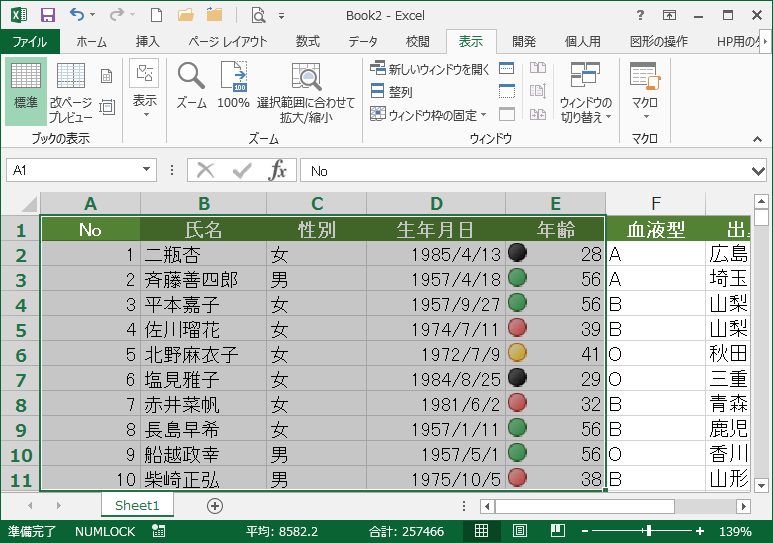Click the select all corner triangle
The height and width of the screenshot is (543, 773).
point(29,203)
